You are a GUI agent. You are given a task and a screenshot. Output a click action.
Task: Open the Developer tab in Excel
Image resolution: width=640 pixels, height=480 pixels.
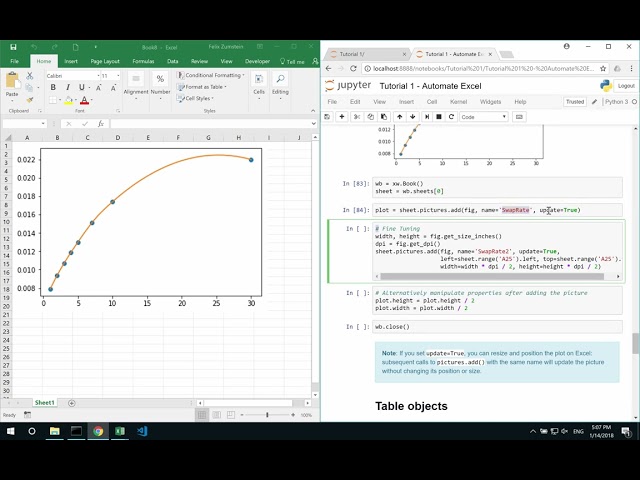[x=257, y=61]
